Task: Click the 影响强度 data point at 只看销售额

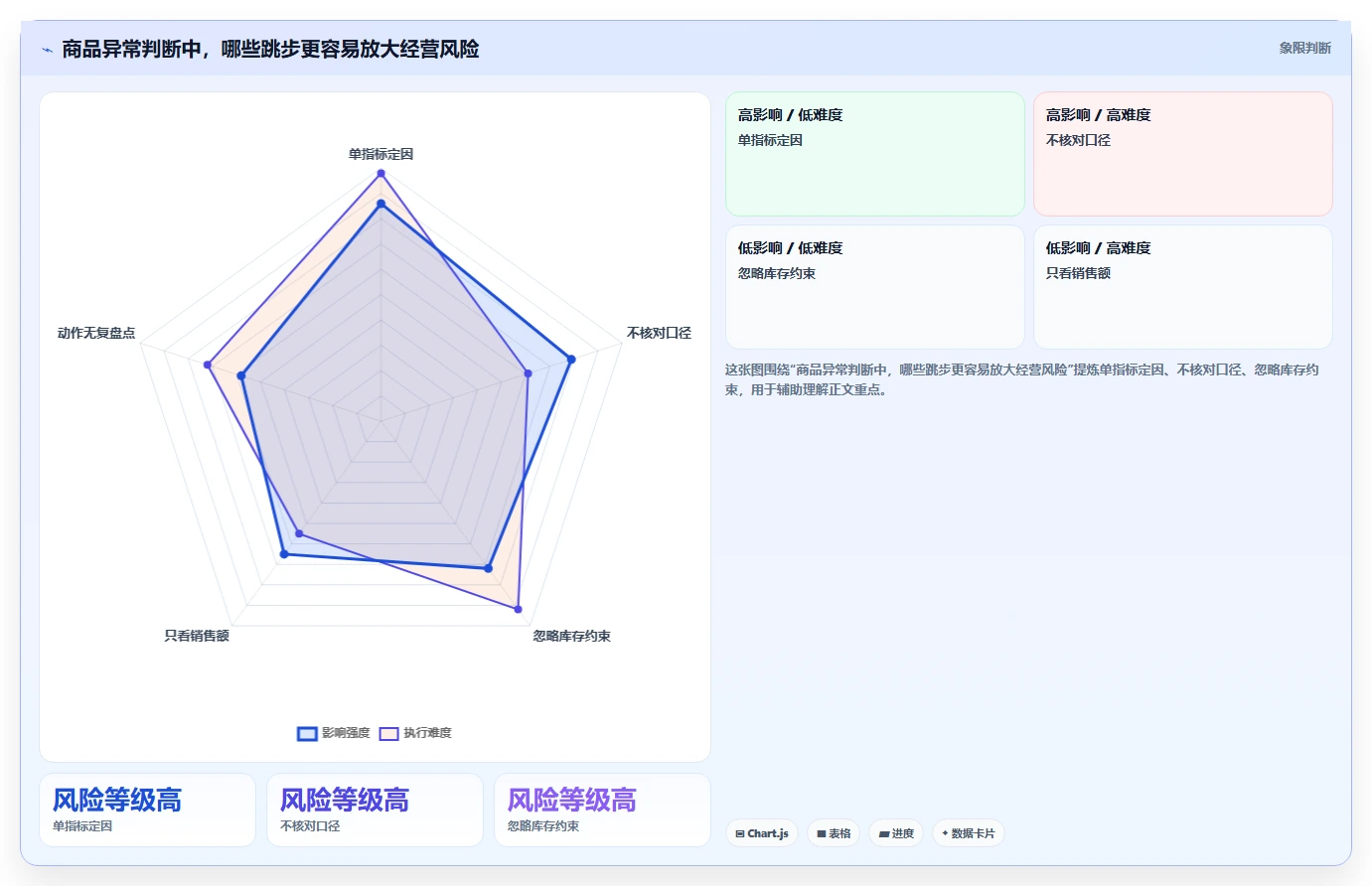Action: click(x=283, y=554)
